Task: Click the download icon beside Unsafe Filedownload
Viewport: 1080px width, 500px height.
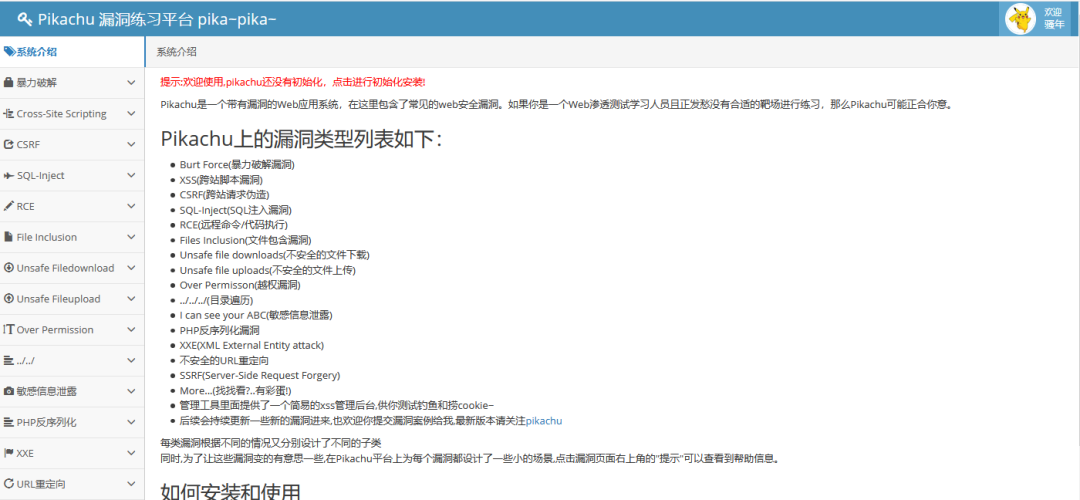Action: [8, 268]
